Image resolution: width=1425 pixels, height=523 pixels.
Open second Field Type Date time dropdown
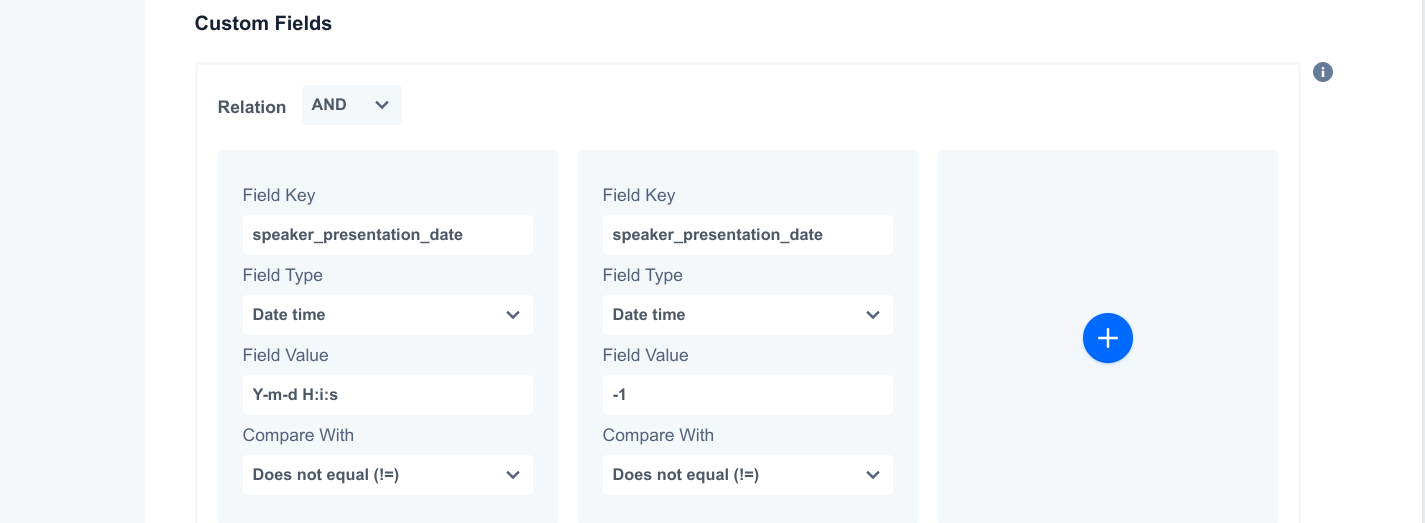coord(748,315)
